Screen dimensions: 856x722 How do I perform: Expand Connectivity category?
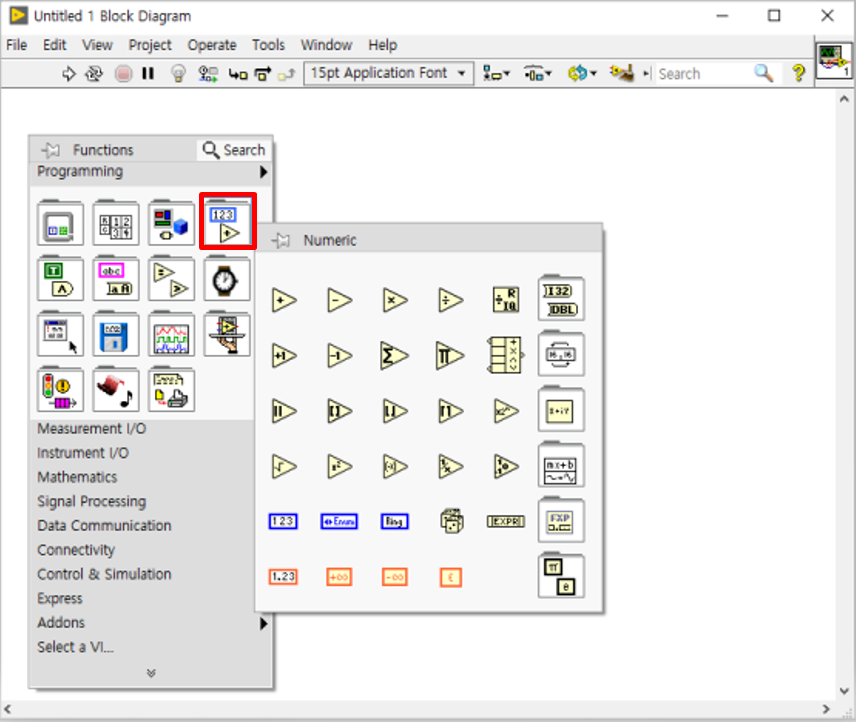pos(76,550)
